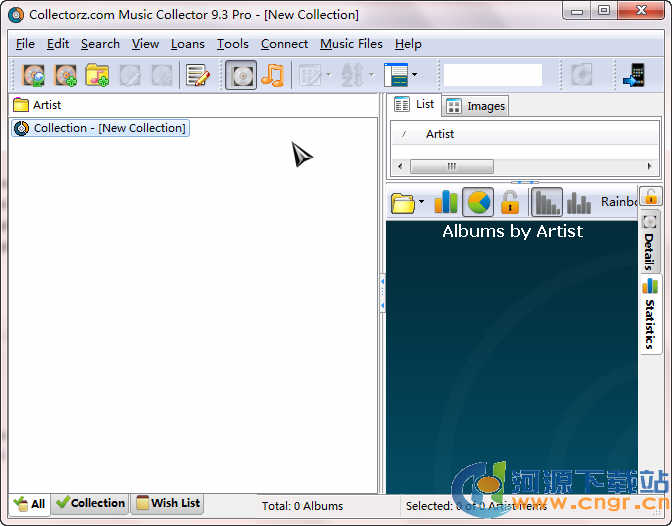The height and width of the screenshot is (526, 672).
Task: Click Add Music Files folder icon
Action: tap(97, 75)
